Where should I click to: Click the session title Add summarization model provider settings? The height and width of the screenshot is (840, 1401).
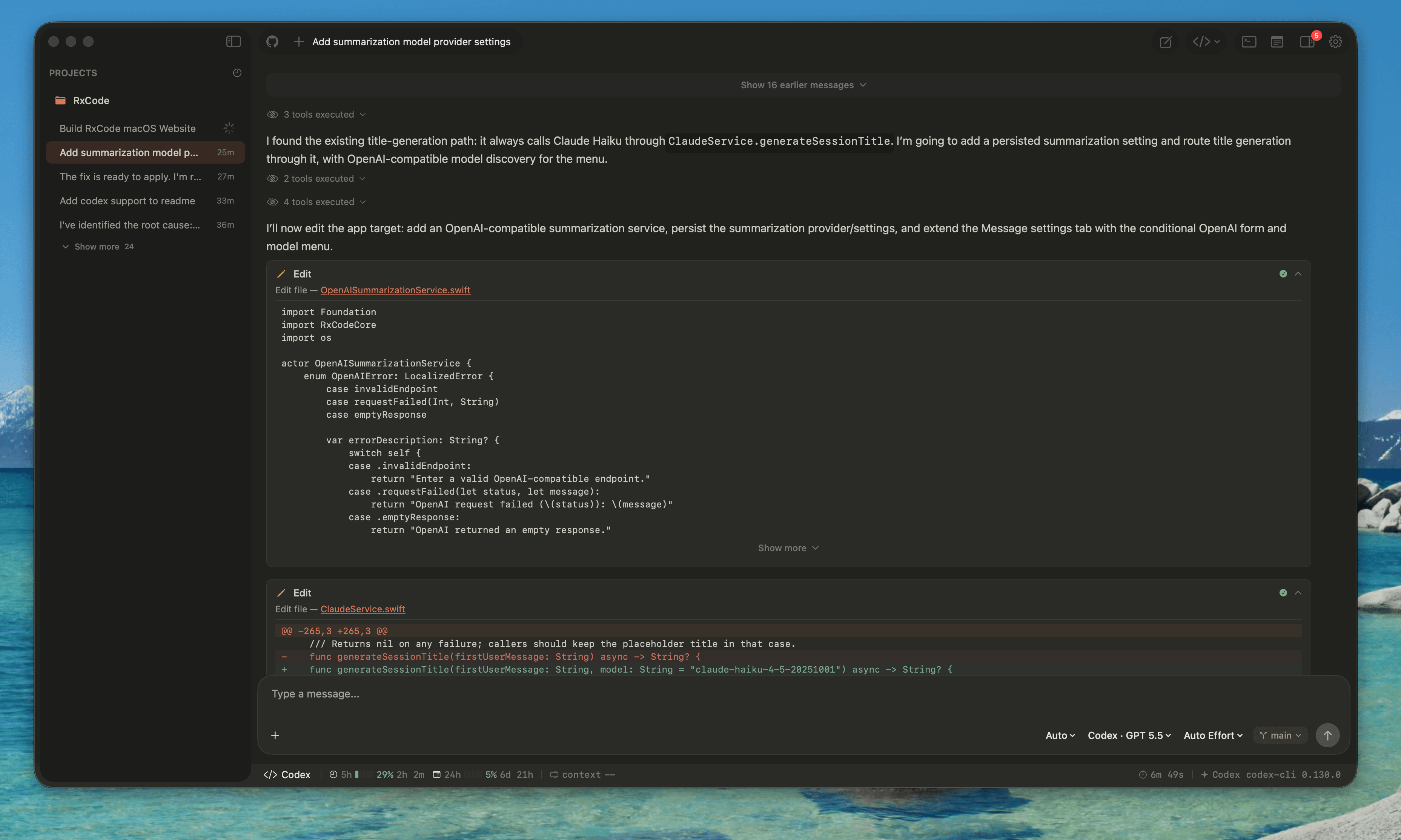pyautogui.click(x=411, y=42)
